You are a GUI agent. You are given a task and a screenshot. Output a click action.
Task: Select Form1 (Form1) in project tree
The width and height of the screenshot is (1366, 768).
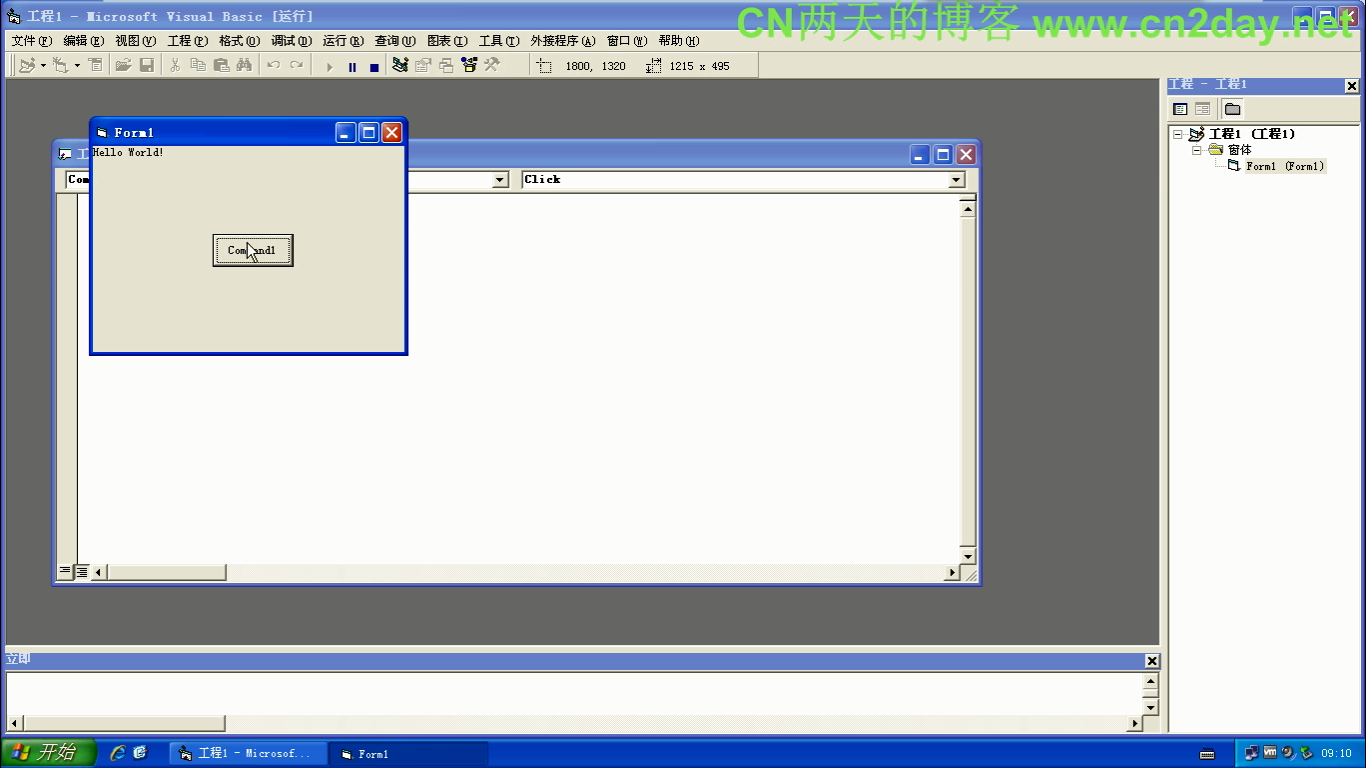point(1285,166)
